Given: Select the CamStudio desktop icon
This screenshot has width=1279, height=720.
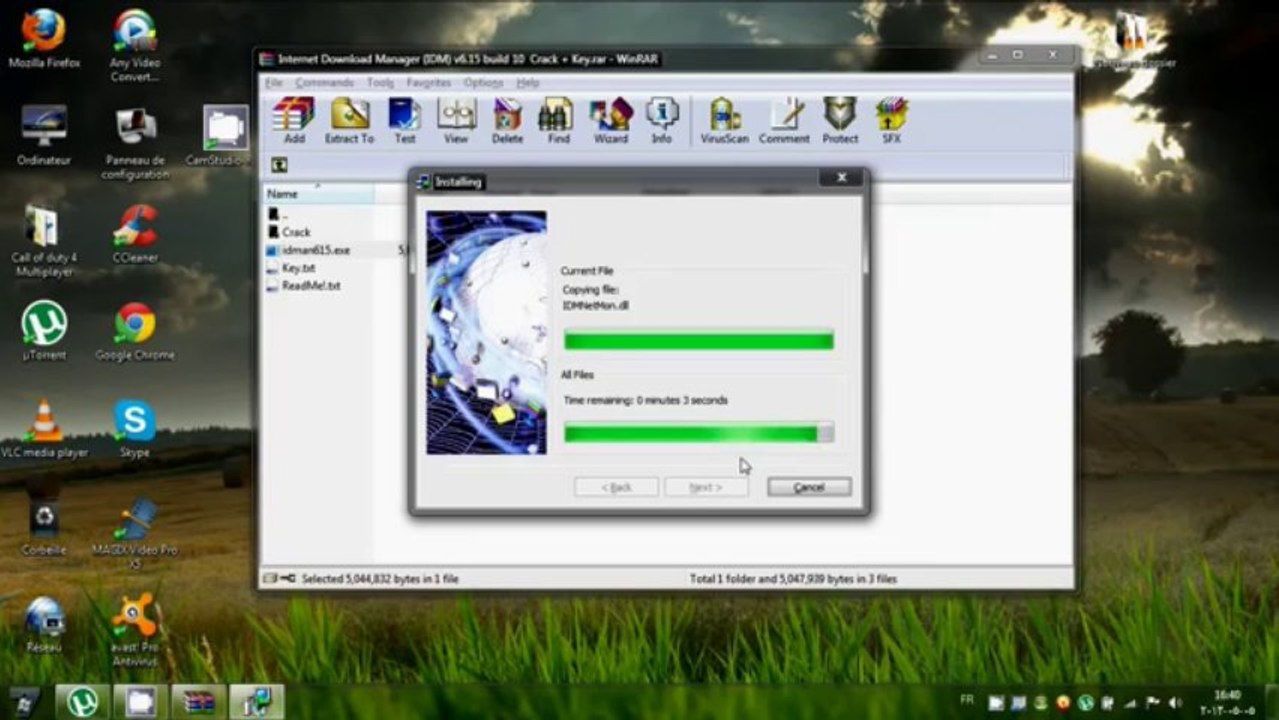Looking at the screenshot, I should pyautogui.click(x=222, y=135).
